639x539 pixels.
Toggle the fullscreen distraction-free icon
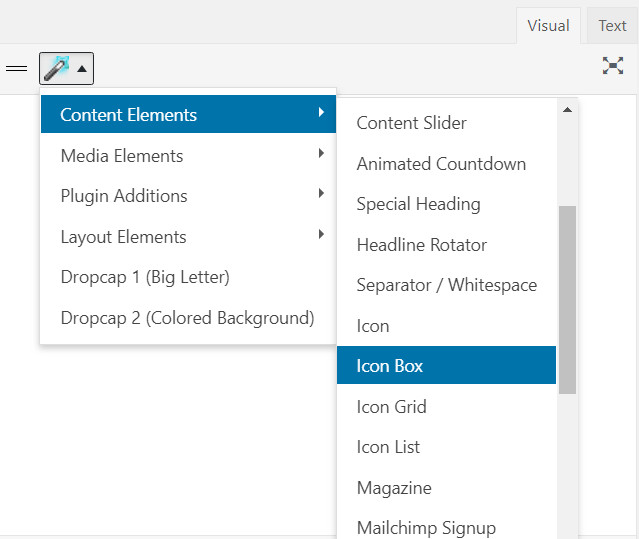(x=613, y=66)
